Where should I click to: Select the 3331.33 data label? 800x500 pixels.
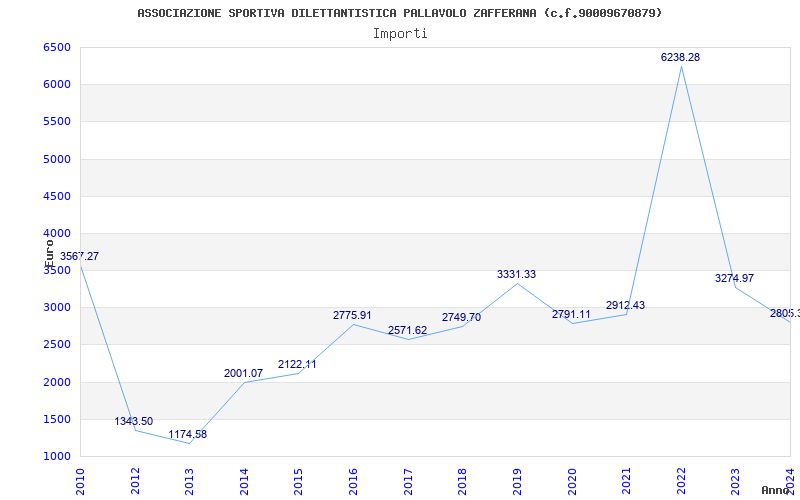[517, 274]
